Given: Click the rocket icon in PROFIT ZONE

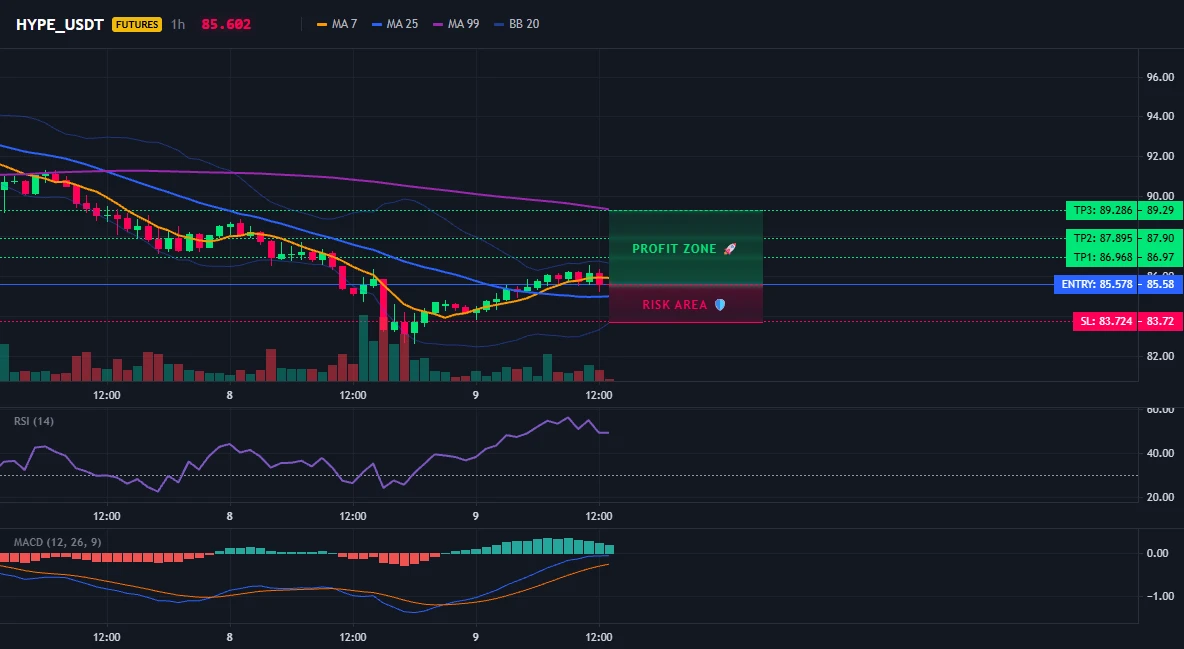Looking at the screenshot, I should point(729,249).
